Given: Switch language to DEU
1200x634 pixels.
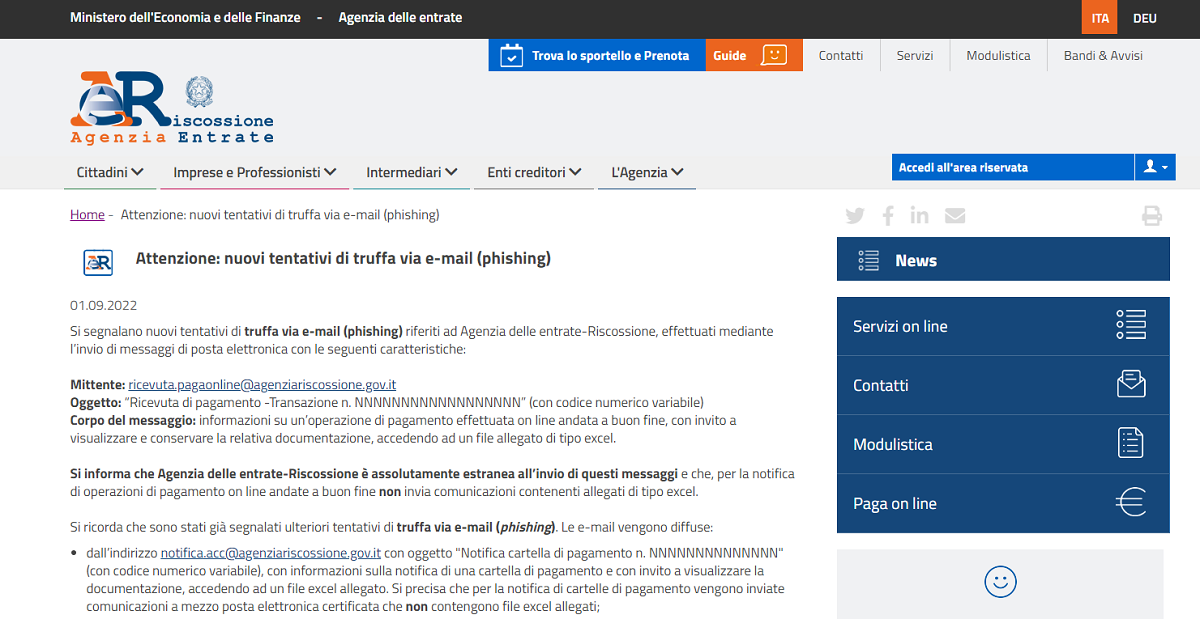Looking at the screenshot, I should tap(1145, 18).
